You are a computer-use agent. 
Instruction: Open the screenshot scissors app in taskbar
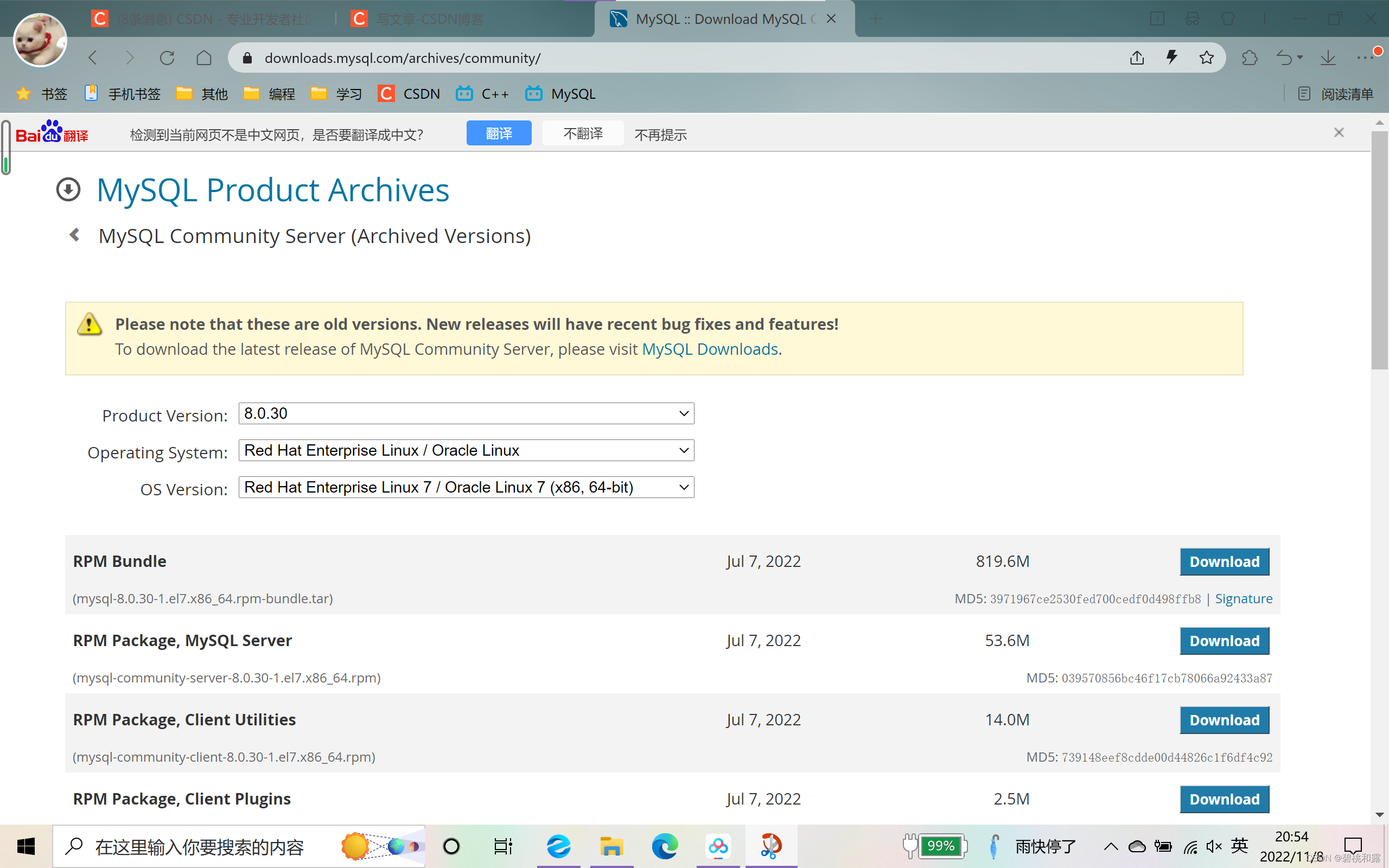point(771,846)
